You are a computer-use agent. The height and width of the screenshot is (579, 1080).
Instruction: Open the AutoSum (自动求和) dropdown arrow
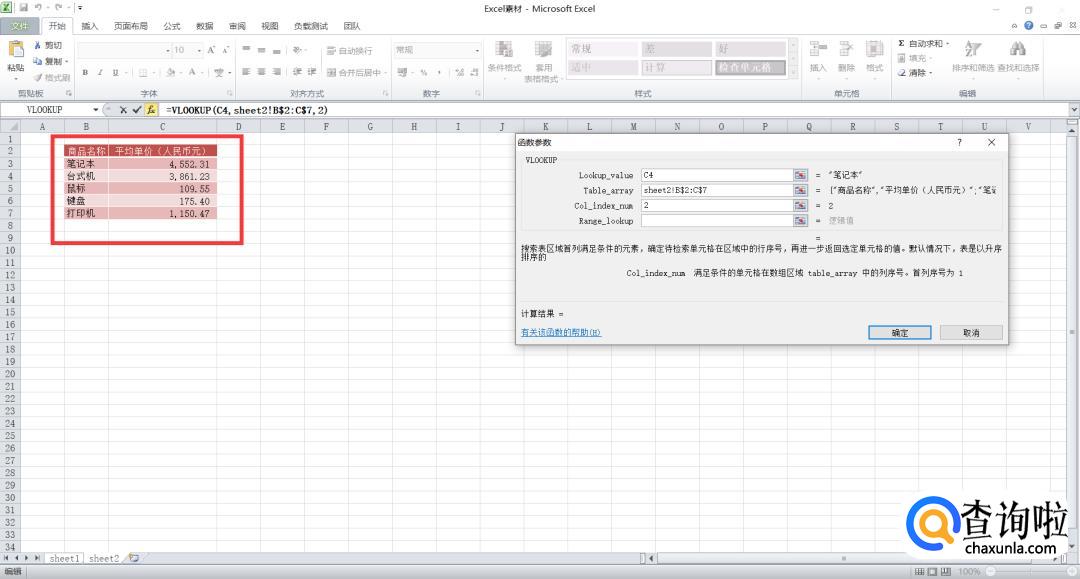point(948,44)
